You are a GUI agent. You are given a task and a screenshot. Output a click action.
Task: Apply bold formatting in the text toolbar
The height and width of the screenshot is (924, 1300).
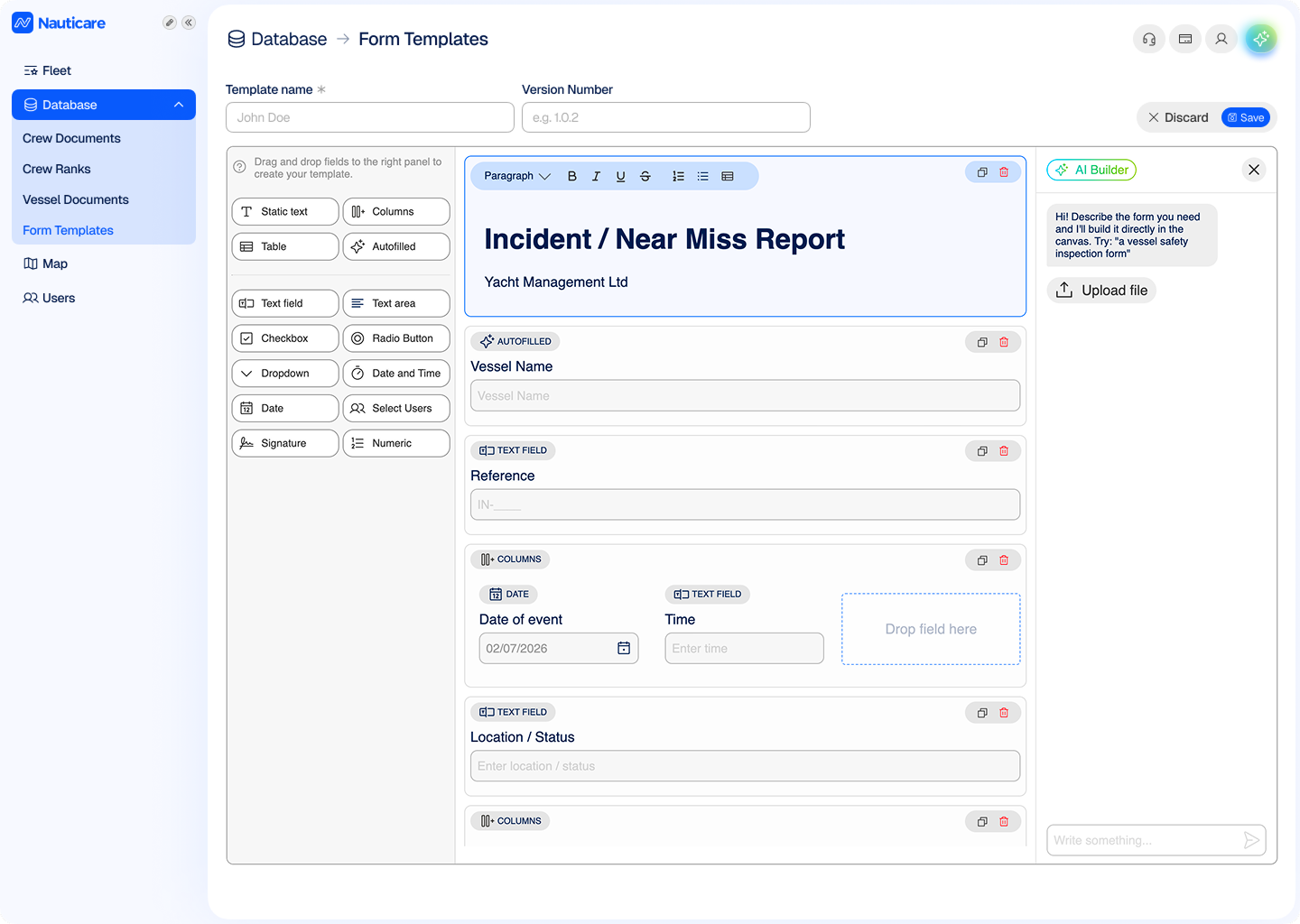(x=571, y=176)
